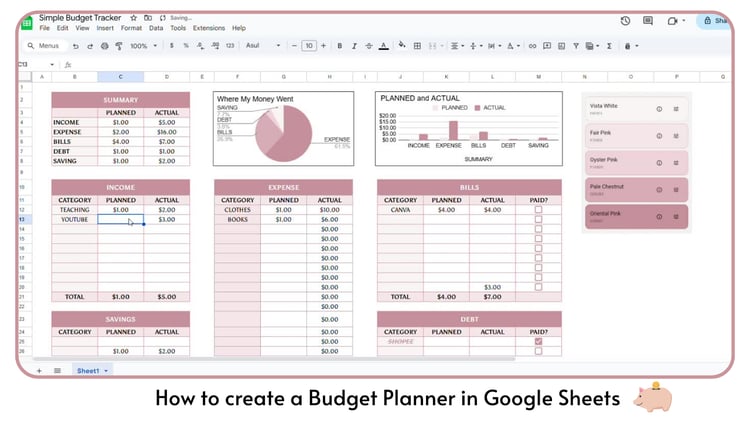
Task: Decrease decimal places in toolbar
Action: point(200,45)
